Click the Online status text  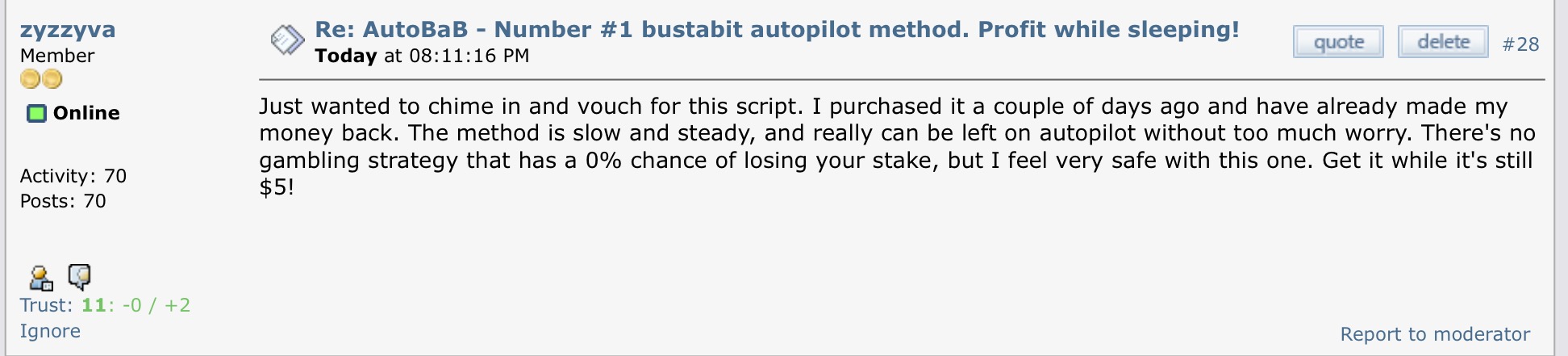(x=86, y=113)
